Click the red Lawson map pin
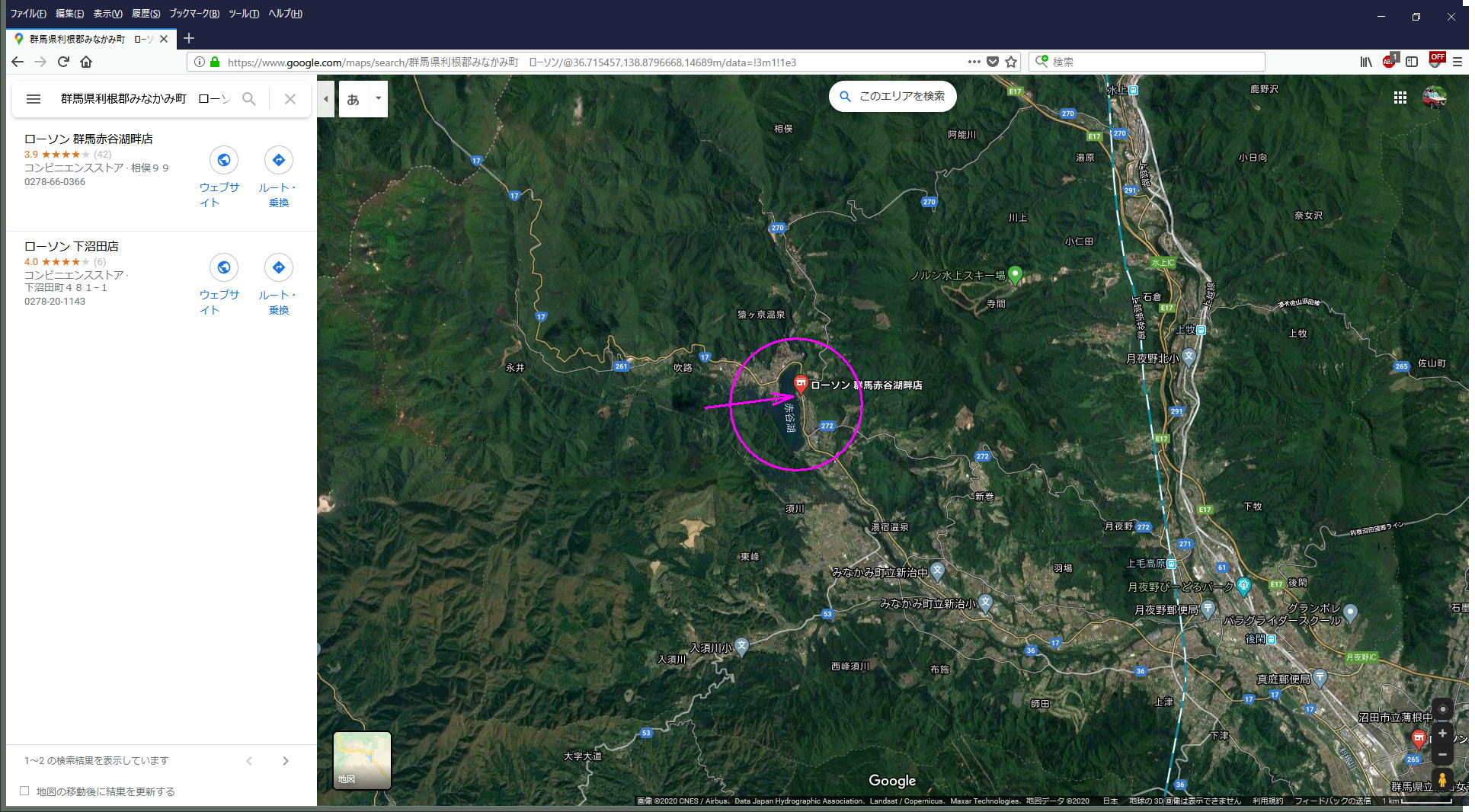 pos(801,384)
